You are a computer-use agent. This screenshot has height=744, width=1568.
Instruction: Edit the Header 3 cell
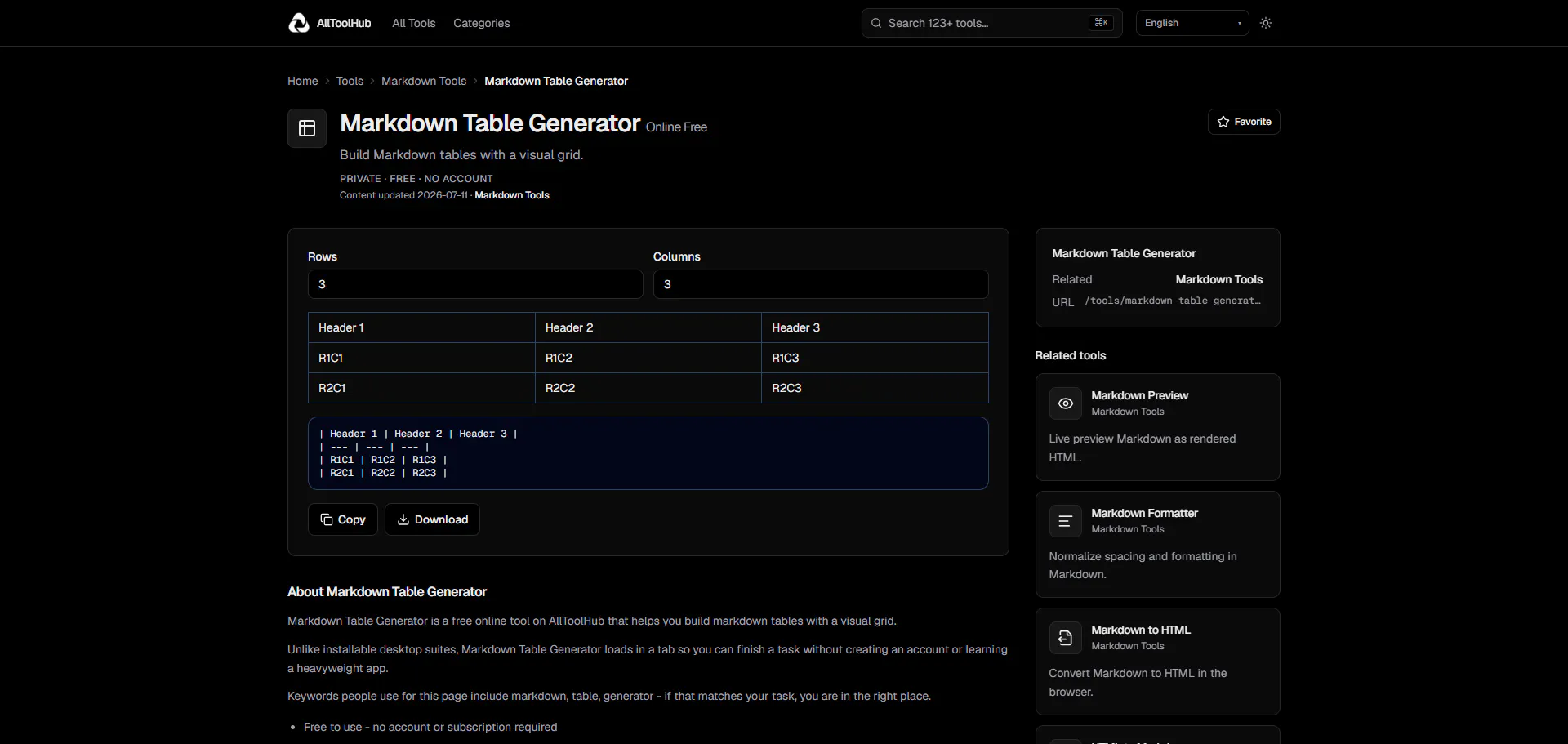875,327
